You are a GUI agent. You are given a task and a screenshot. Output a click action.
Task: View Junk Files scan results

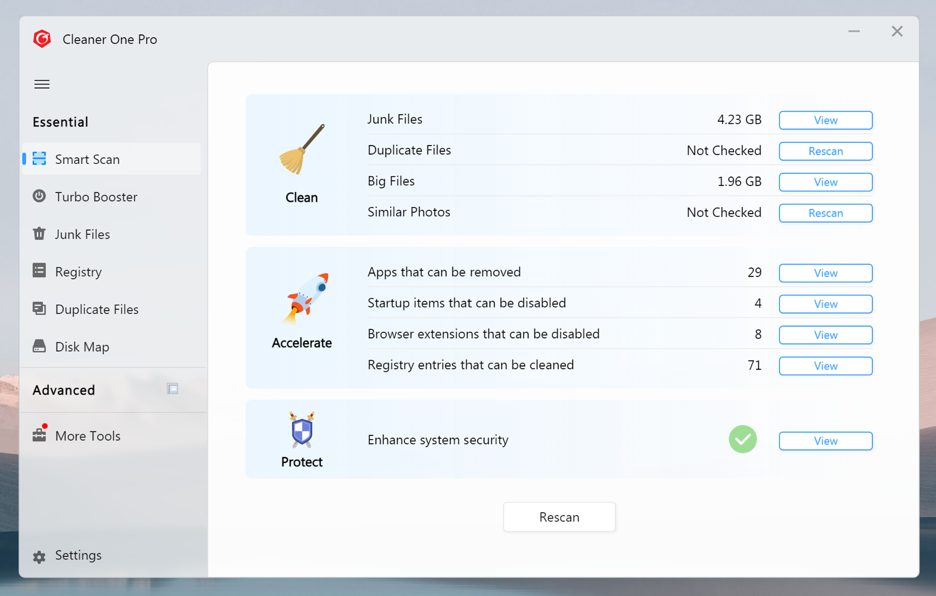825,120
